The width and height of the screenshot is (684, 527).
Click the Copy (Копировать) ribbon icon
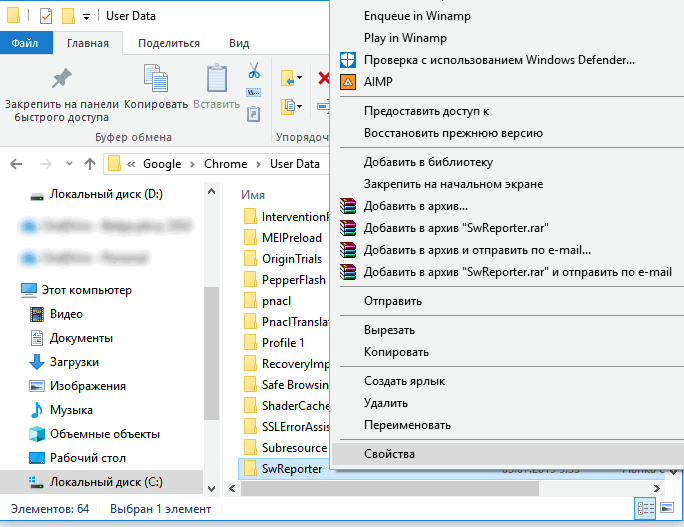pyautogui.click(x=156, y=79)
